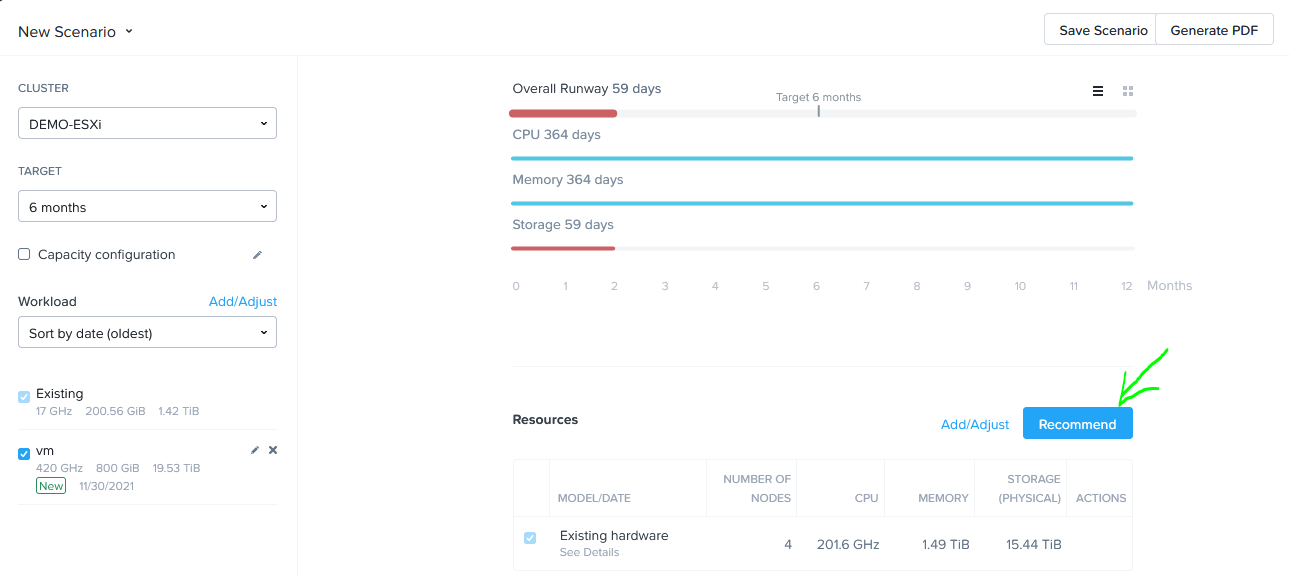Edit capacity configuration pencil icon
The height and width of the screenshot is (576, 1289).
coord(257,255)
